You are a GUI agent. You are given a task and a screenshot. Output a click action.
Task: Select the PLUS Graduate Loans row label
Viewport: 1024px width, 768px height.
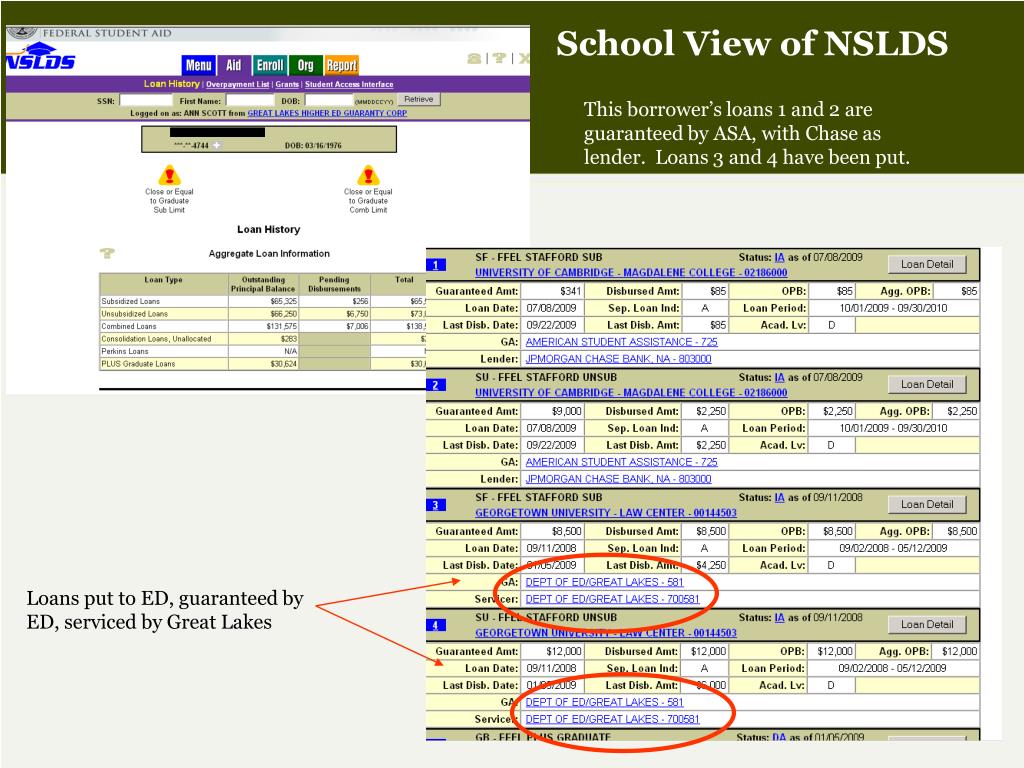138,364
